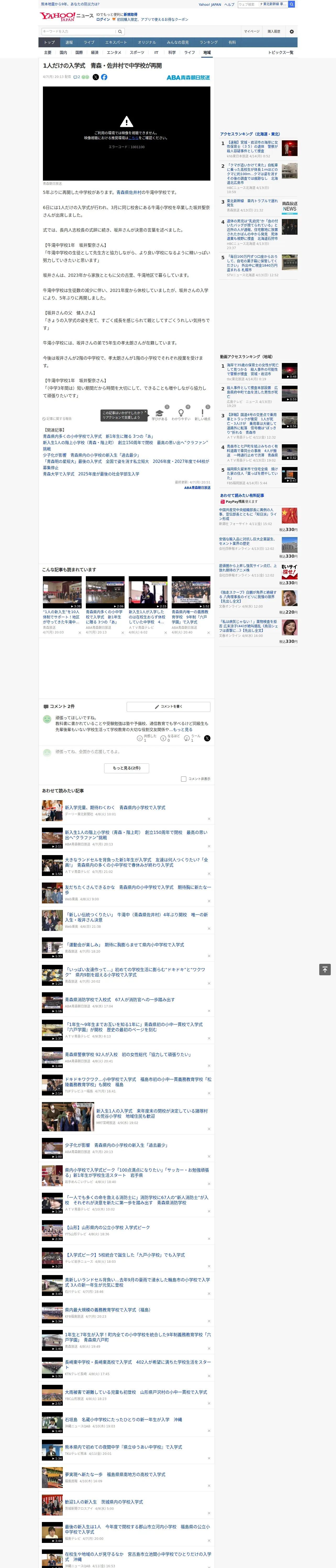Open recommended article 石垣島 名蔵小中学校
The height and width of the screenshot is (1568, 336).
click(123, 1420)
